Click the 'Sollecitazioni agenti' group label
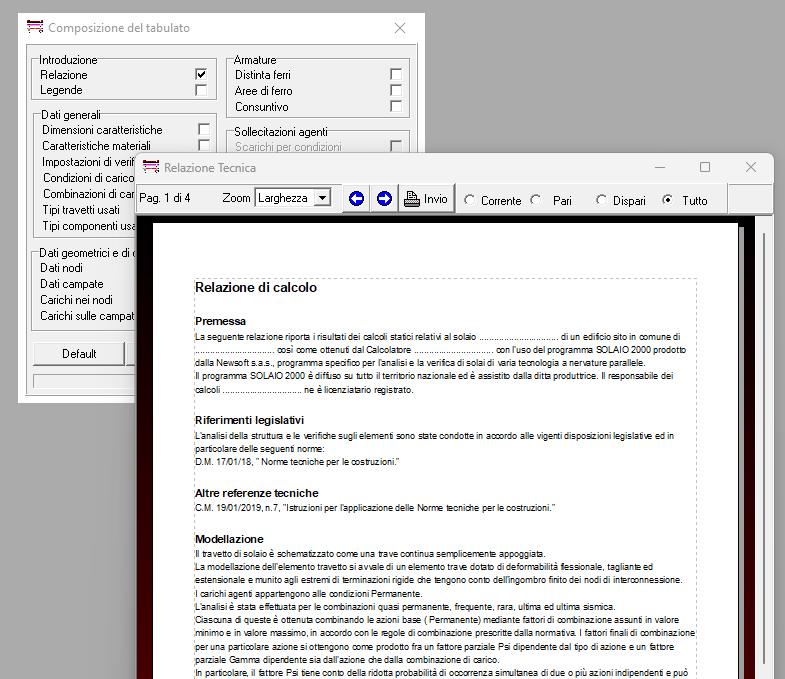Image resolution: width=785 pixels, height=679 pixels. [x=281, y=132]
